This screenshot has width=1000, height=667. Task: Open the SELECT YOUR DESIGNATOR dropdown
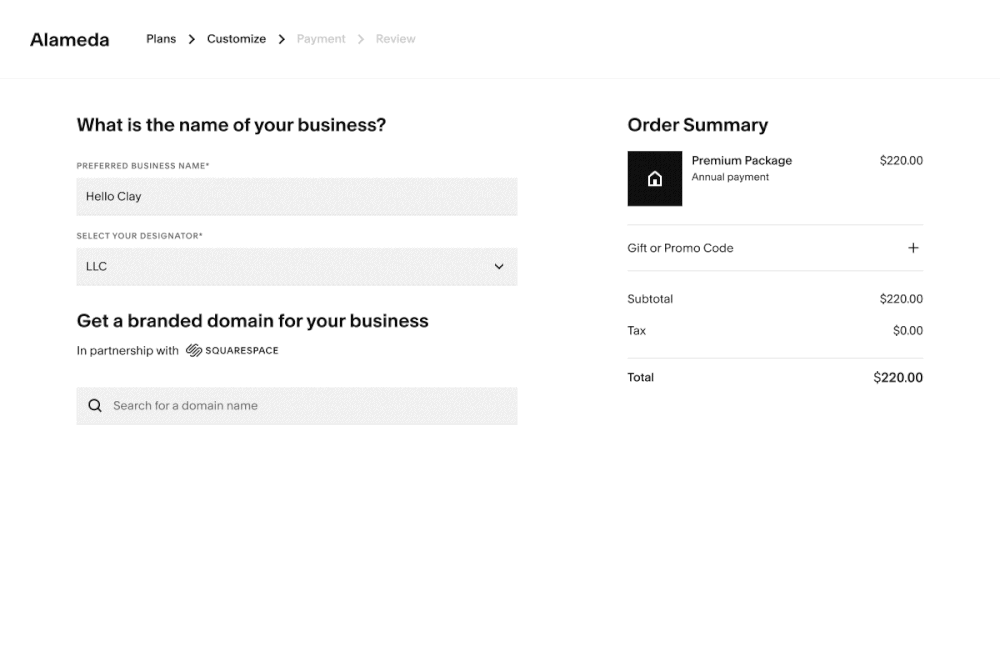(297, 266)
